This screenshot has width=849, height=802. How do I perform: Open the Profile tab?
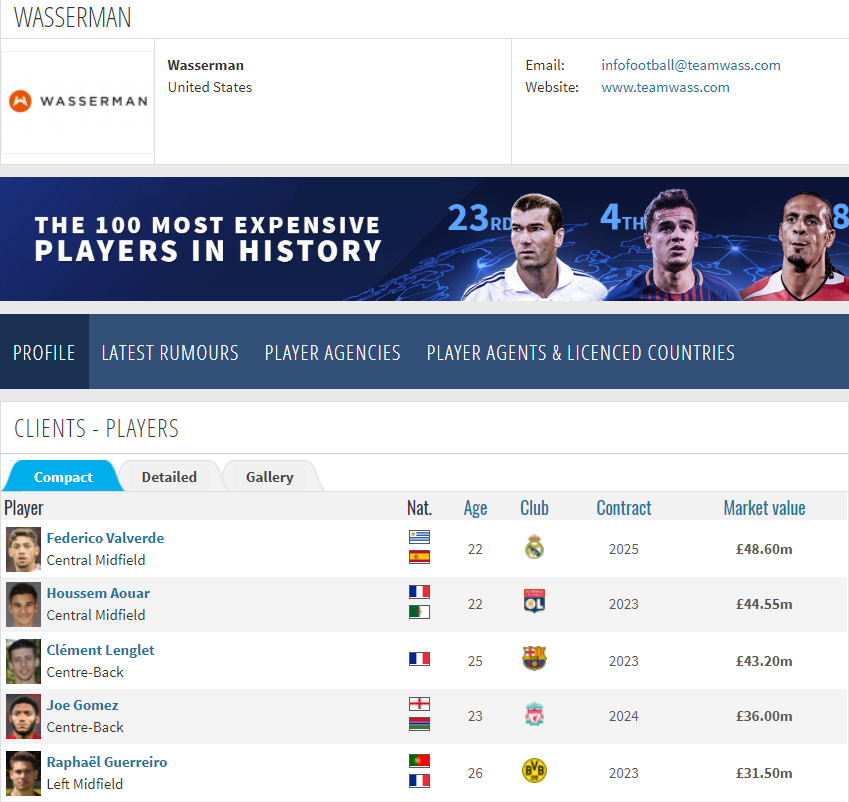[x=44, y=352]
